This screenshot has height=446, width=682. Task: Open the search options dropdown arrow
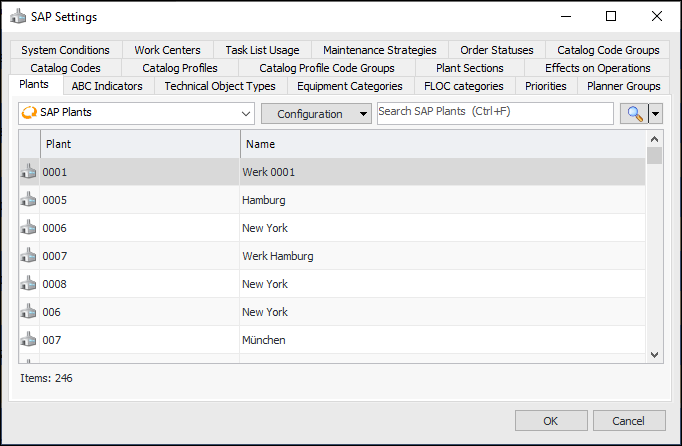click(x=656, y=114)
